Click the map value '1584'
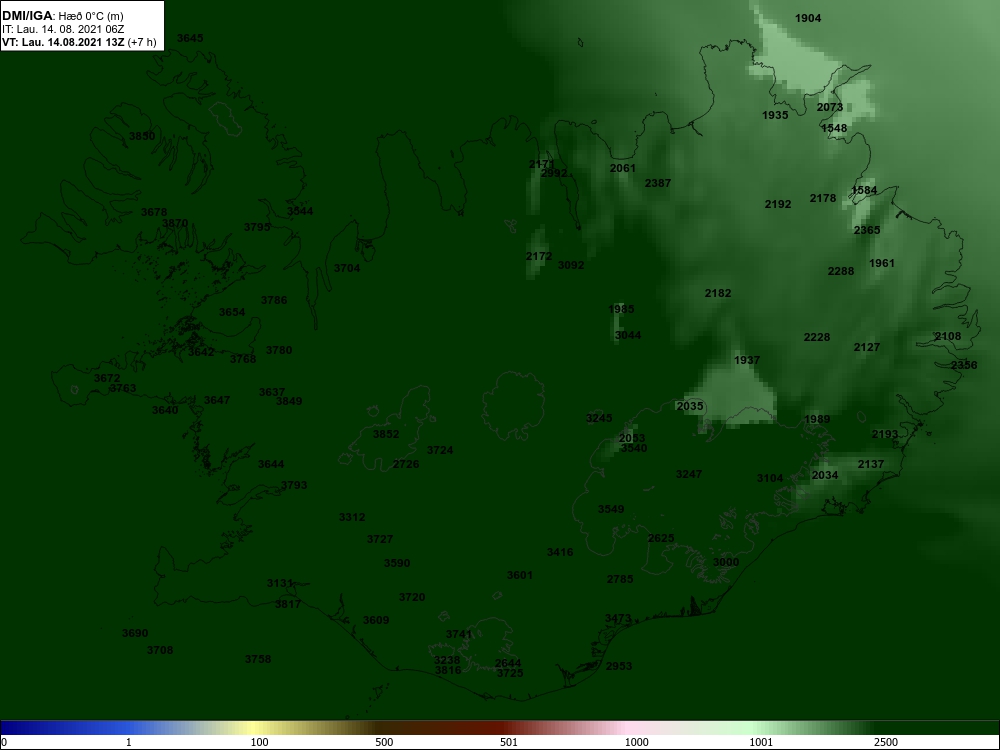This screenshot has width=1000, height=750. (x=864, y=190)
